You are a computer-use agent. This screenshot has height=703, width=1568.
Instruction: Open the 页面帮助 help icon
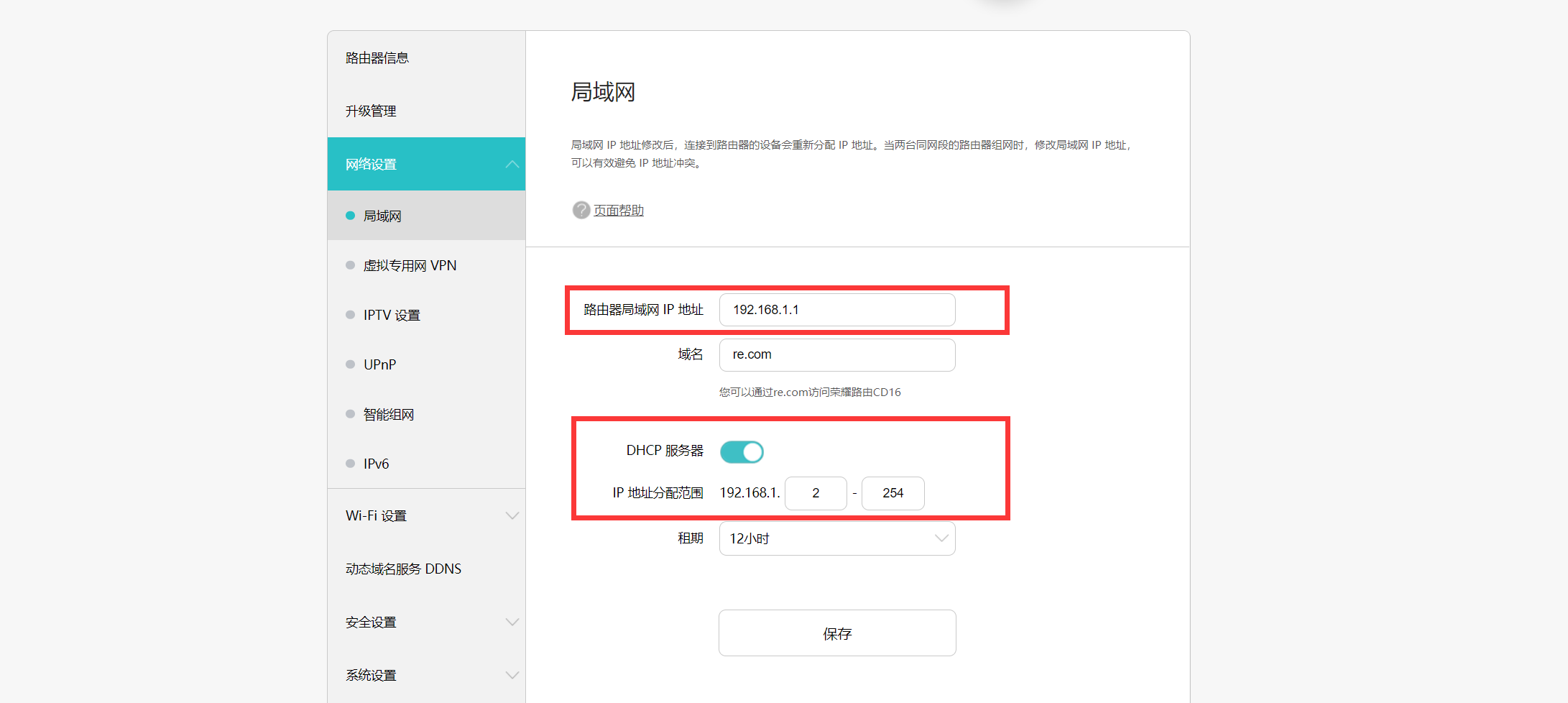tap(581, 210)
